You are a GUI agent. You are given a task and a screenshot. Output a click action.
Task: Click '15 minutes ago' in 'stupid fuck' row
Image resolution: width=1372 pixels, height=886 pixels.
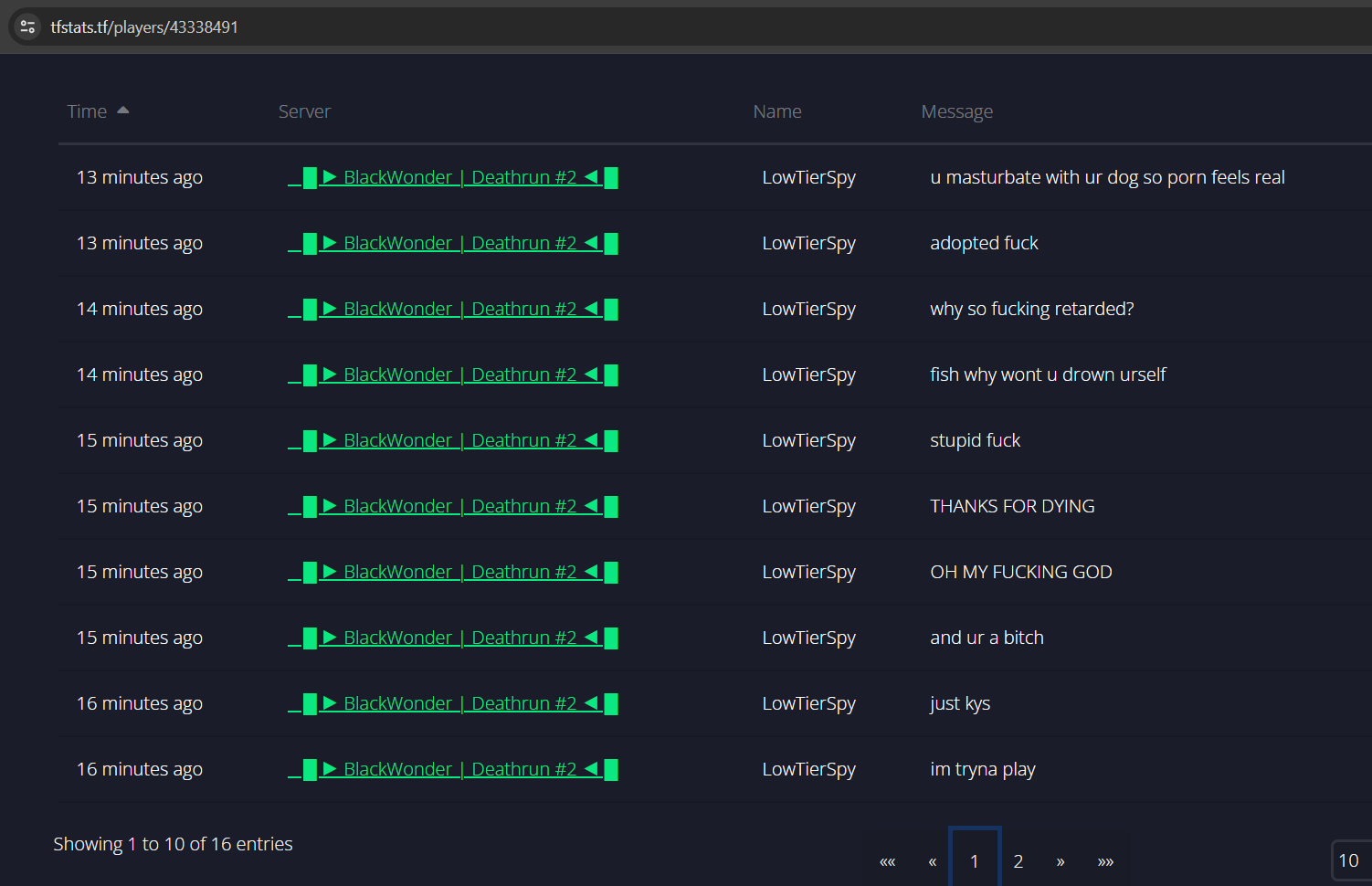(140, 440)
